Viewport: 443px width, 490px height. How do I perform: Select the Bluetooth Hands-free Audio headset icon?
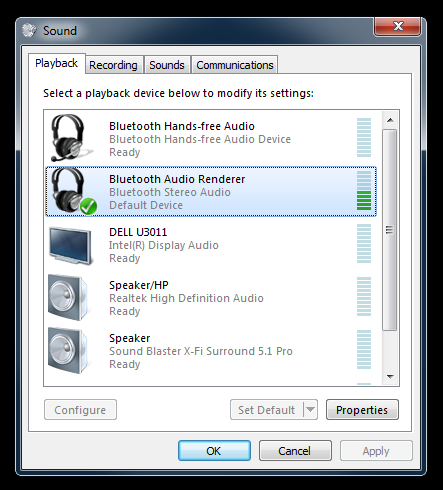(x=71, y=138)
